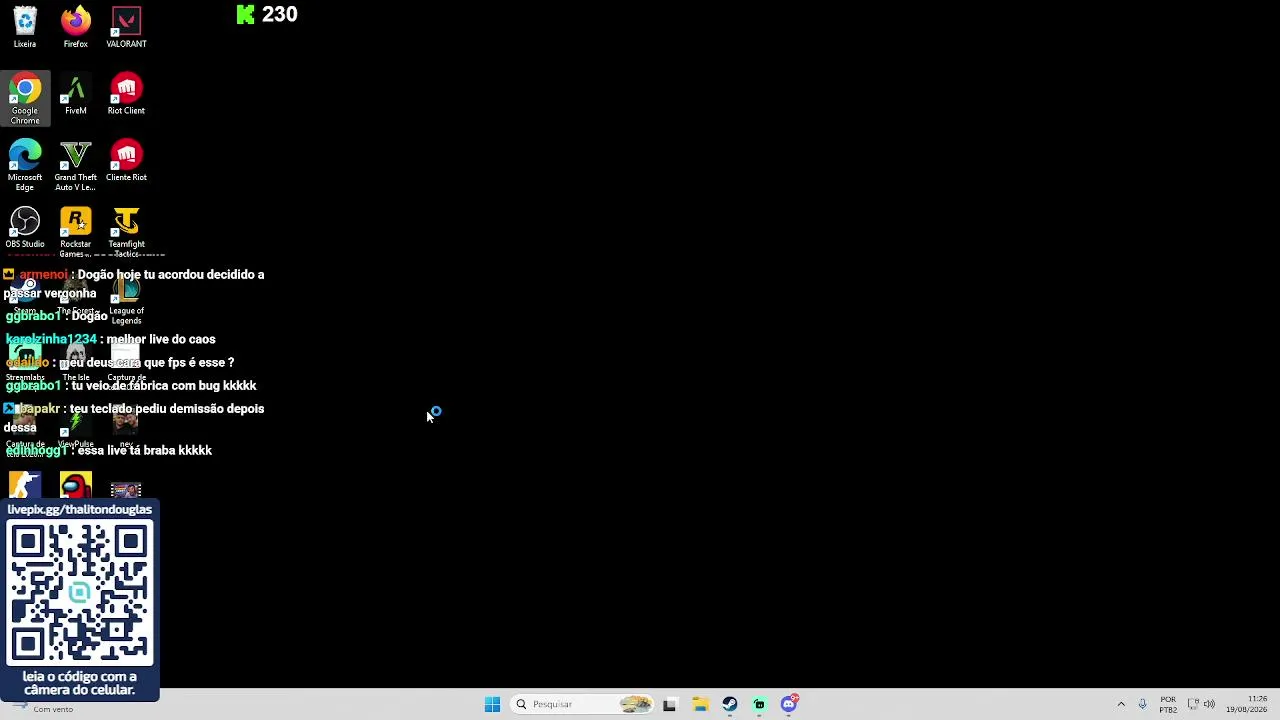Expand the hidden system tray icons chevron
The image size is (1280, 720).
[x=1121, y=705]
